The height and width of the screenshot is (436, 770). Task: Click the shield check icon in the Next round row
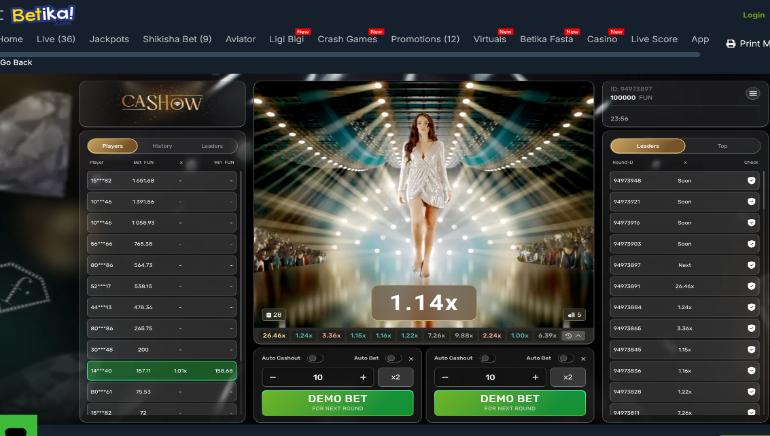751,265
